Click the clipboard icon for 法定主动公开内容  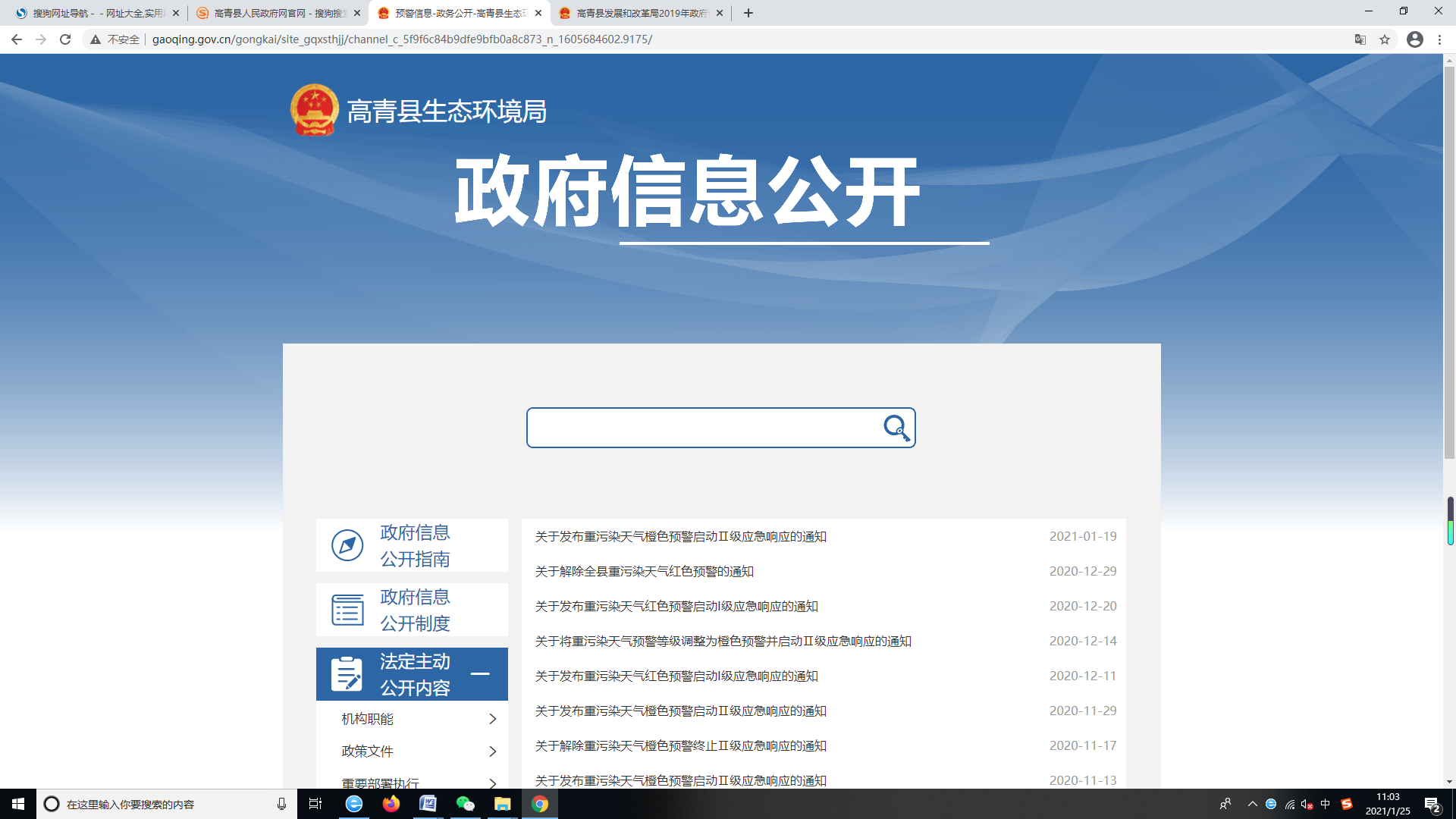(347, 674)
